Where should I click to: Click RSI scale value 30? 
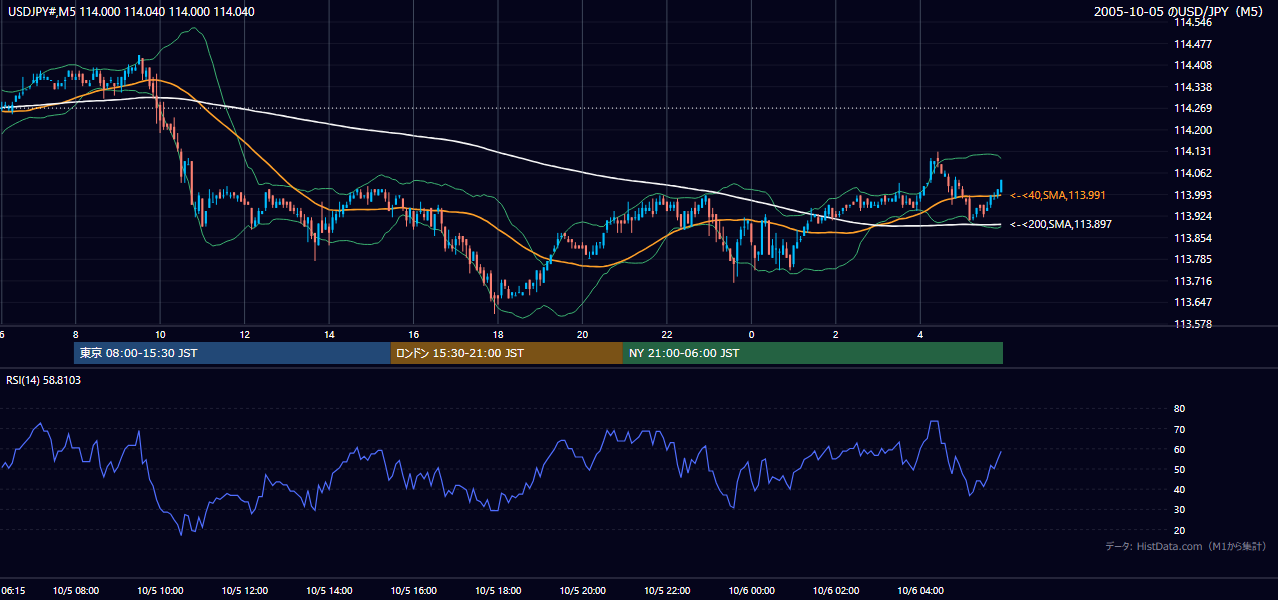(1179, 510)
